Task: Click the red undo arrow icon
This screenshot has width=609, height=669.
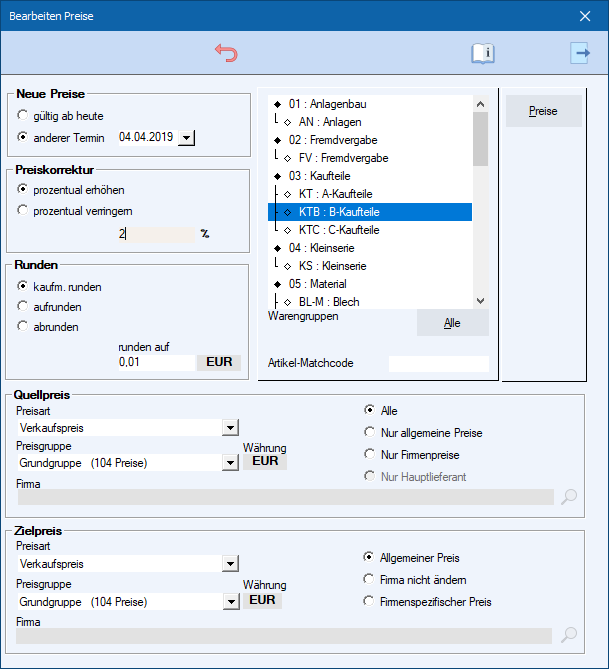Action: tap(226, 54)
